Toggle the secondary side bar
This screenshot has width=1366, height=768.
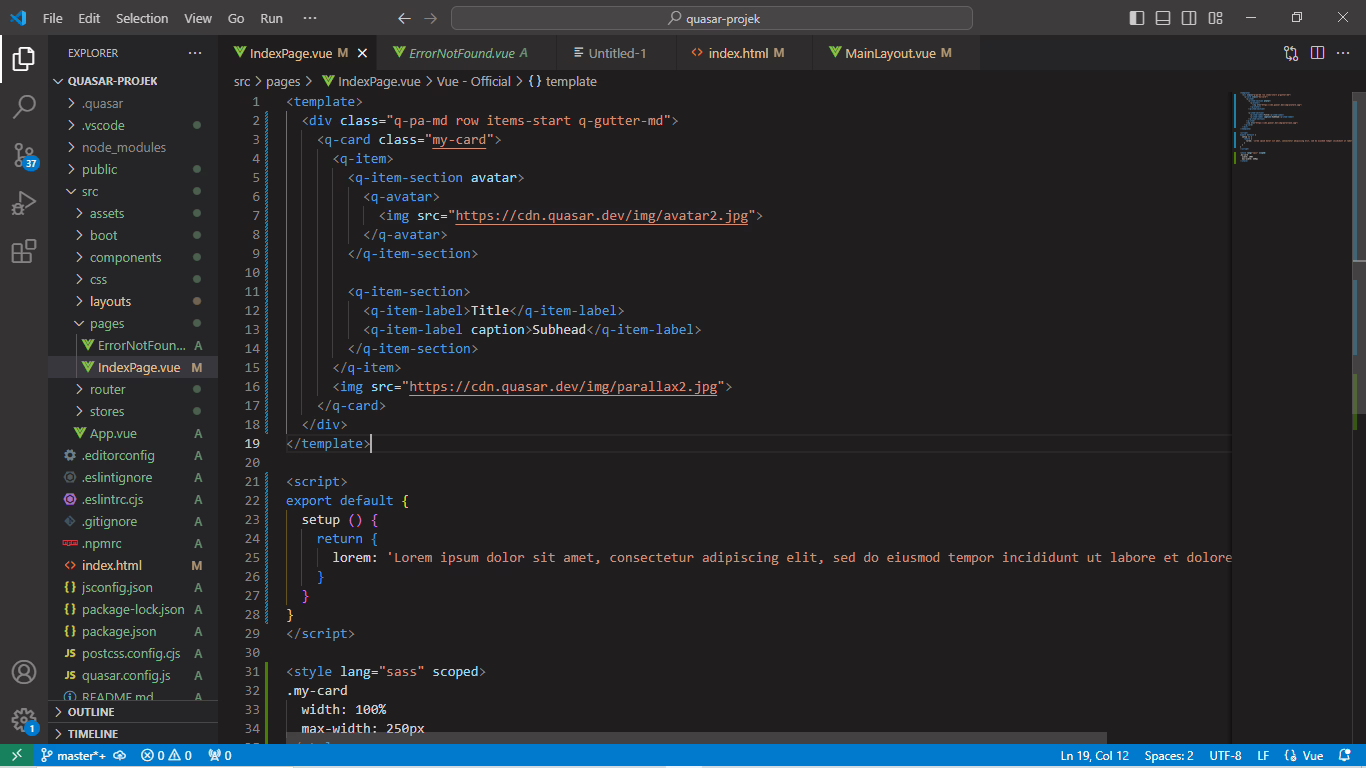tap(1189, 18)
